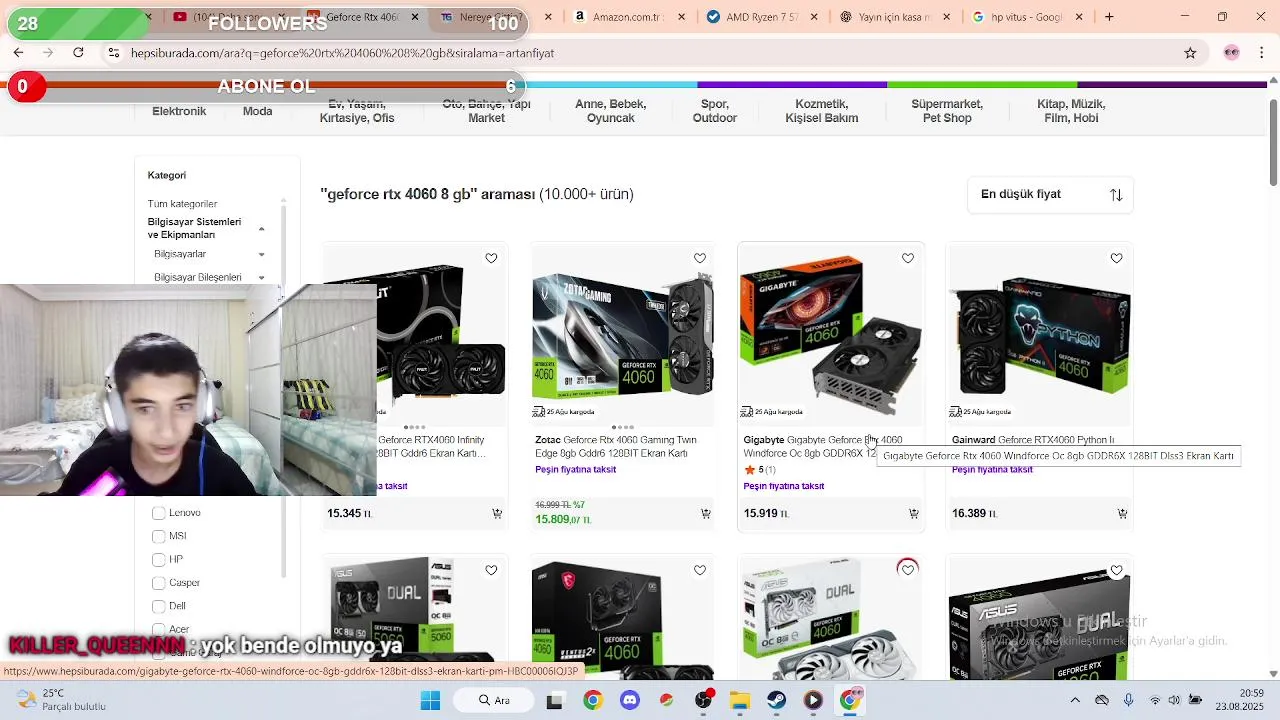Add Gainward 16.389 TL card to cart
Image resolution: width=1280 pixels, height=720 pixels.
1122,513
